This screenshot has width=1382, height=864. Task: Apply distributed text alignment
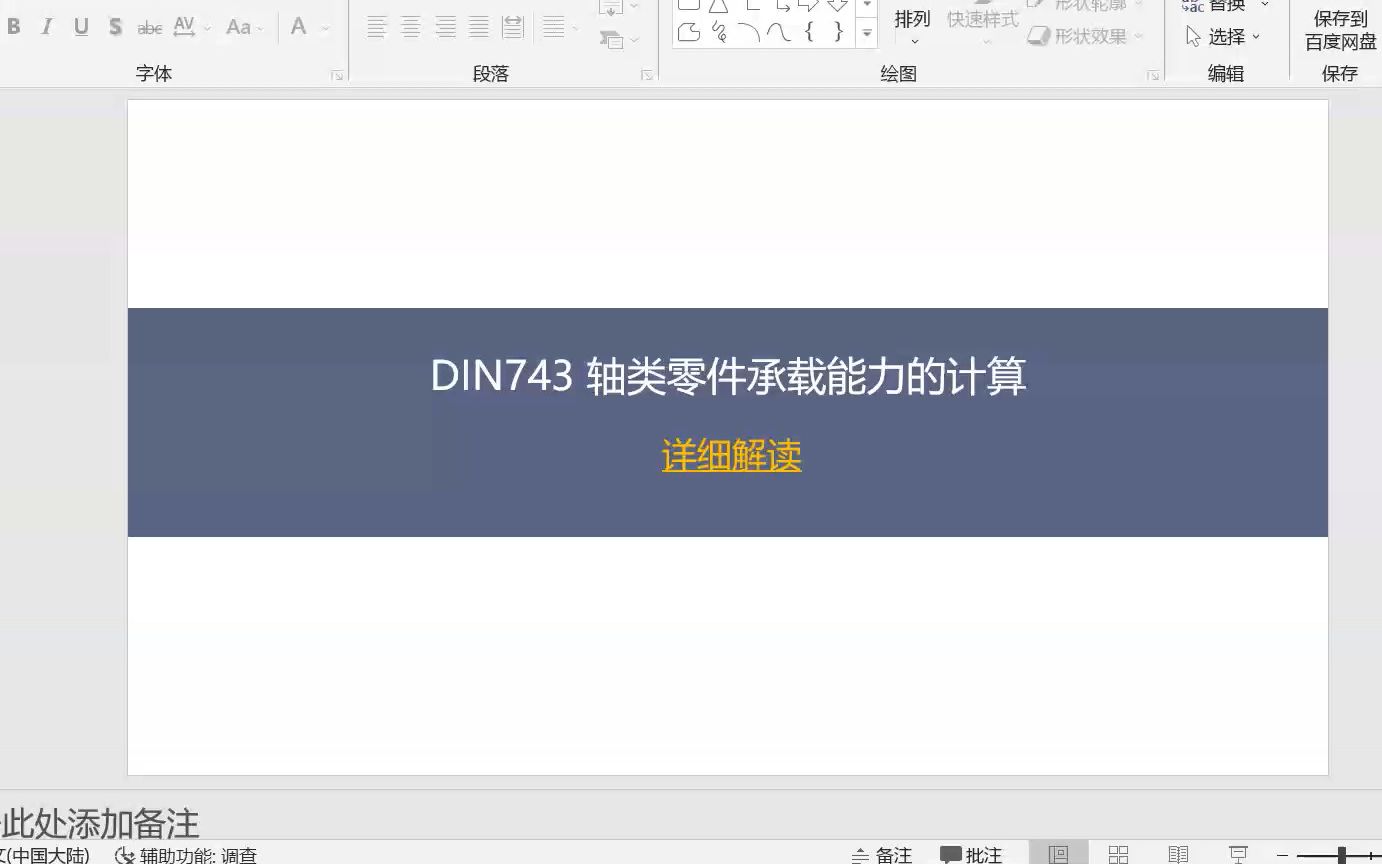coord(513,27)
